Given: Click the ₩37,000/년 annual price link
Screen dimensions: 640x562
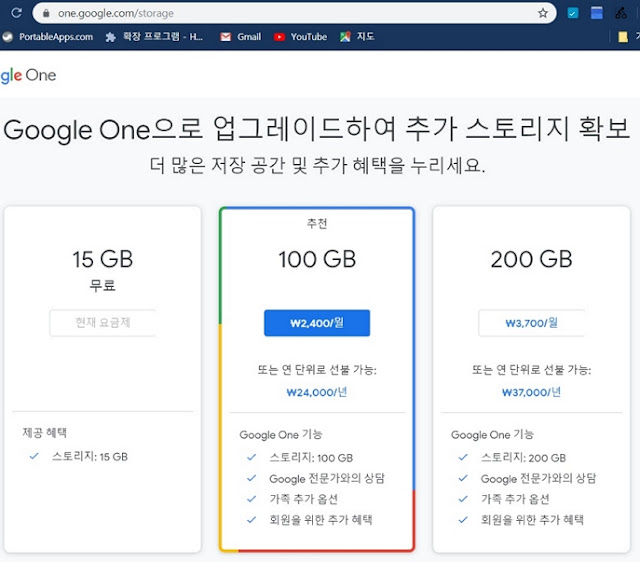Looking at the screenshot, I should click(x=531, y=392).
